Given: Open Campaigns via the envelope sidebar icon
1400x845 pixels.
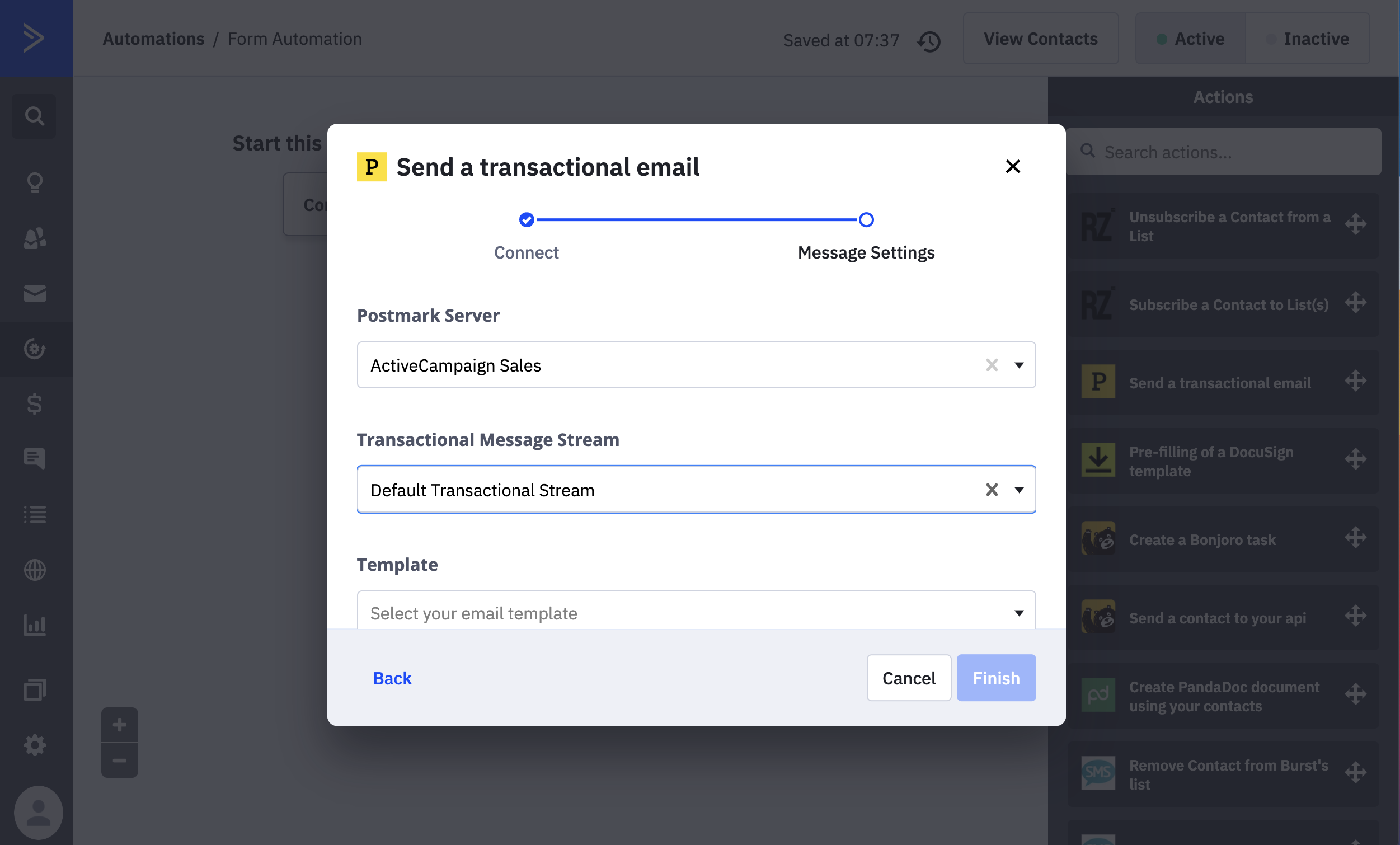Looking at the screenshot, I should [x=35, y=293].
